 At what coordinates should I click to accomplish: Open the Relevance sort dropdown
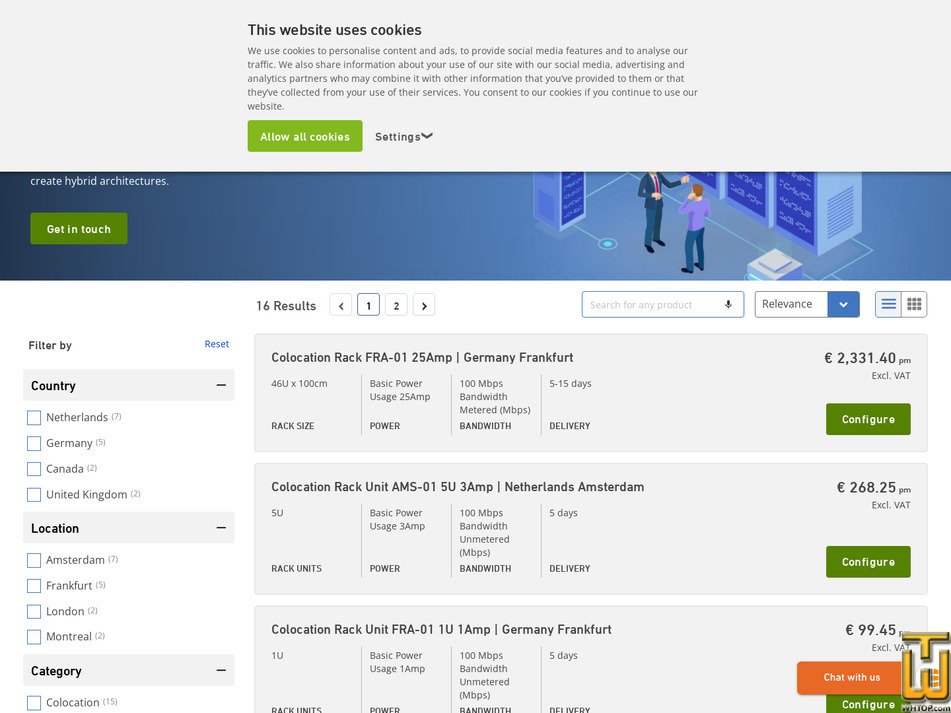coord(843,304)
